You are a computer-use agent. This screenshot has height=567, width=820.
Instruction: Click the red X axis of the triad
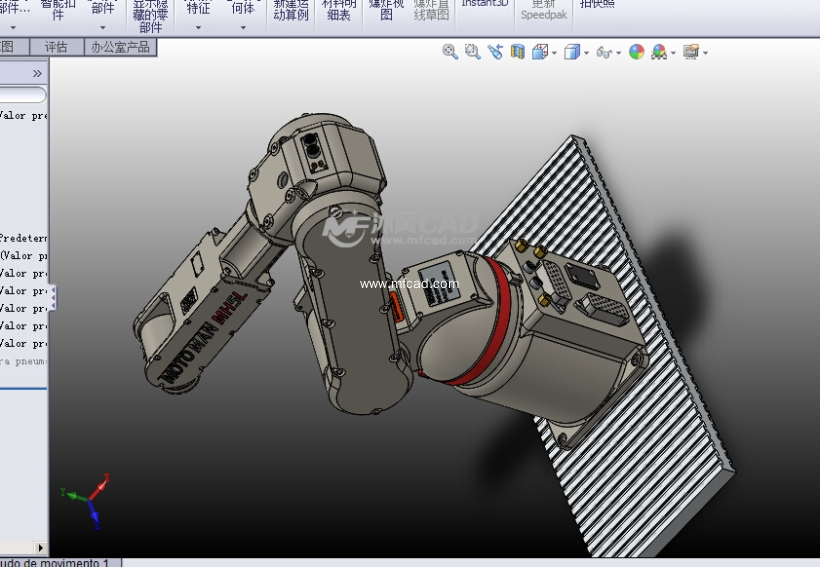coord(99,487)
